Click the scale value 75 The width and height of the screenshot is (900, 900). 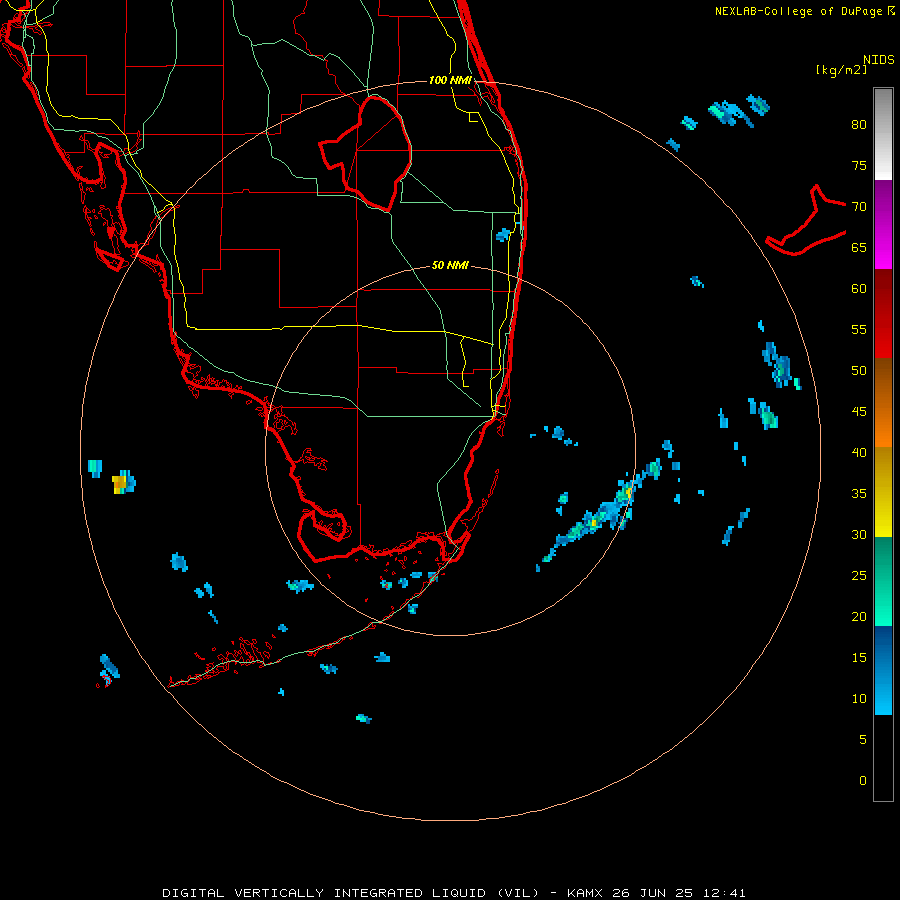coord(859,165)
